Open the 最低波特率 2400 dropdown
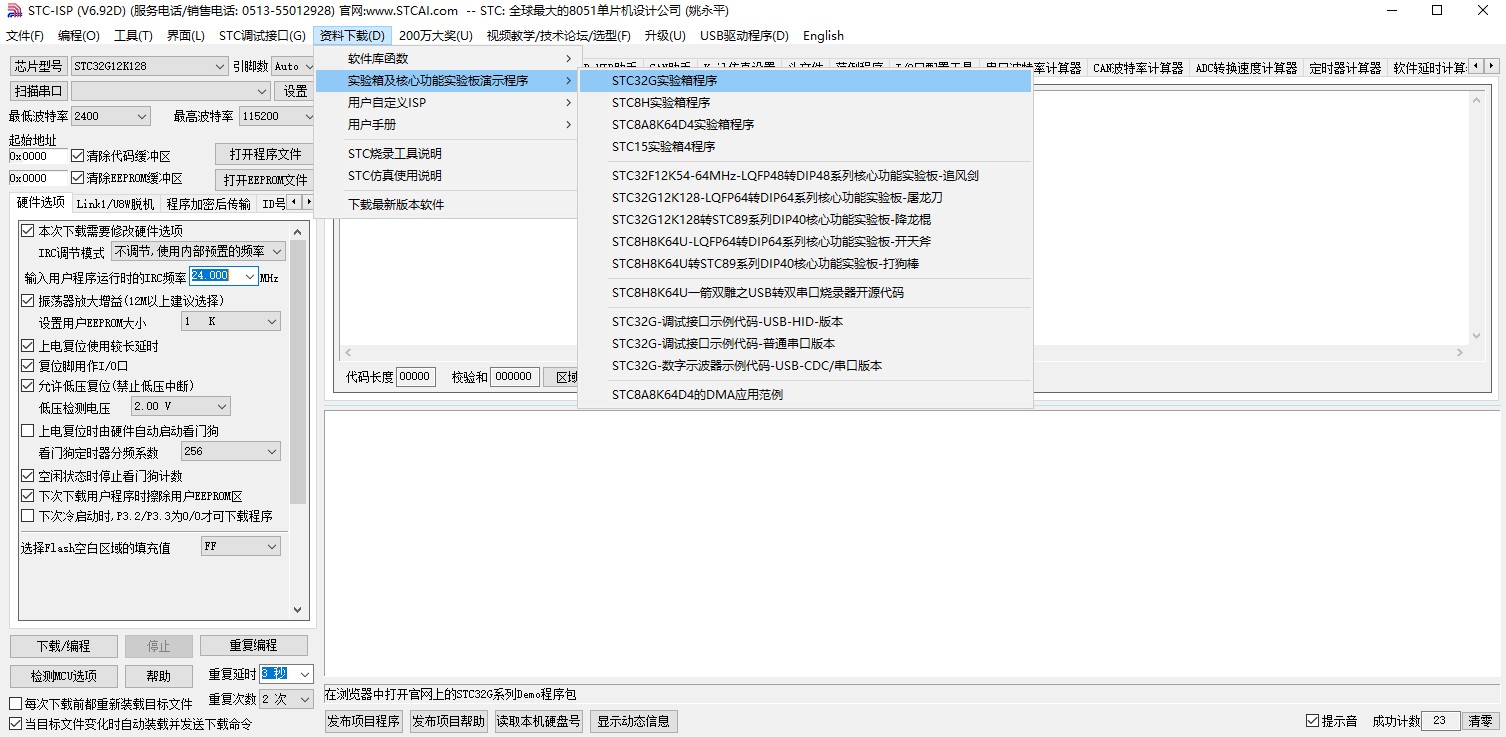 point(110,116)
